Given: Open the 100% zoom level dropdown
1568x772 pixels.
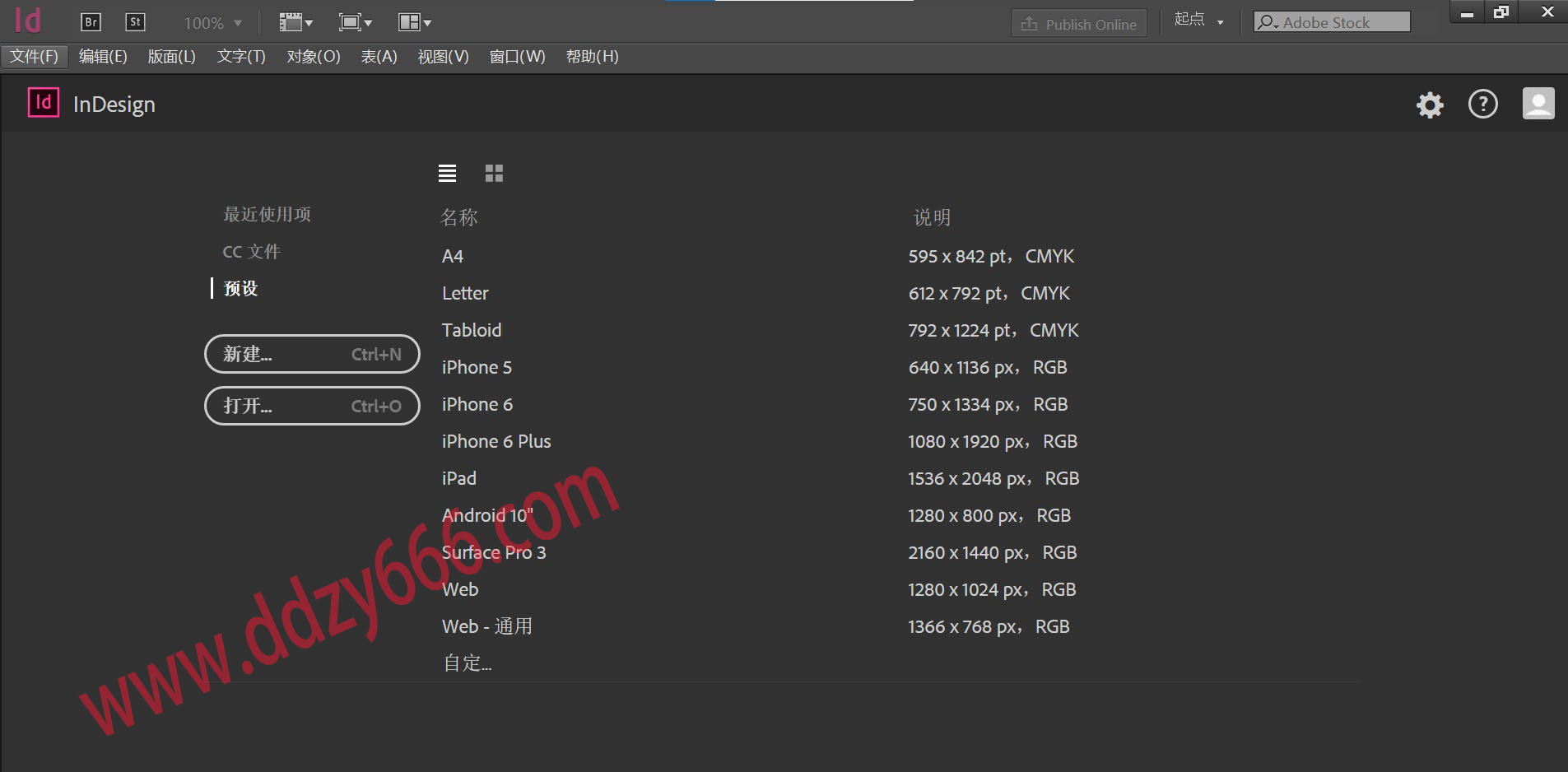Looking at the screenshot, I should coord(213,23).
